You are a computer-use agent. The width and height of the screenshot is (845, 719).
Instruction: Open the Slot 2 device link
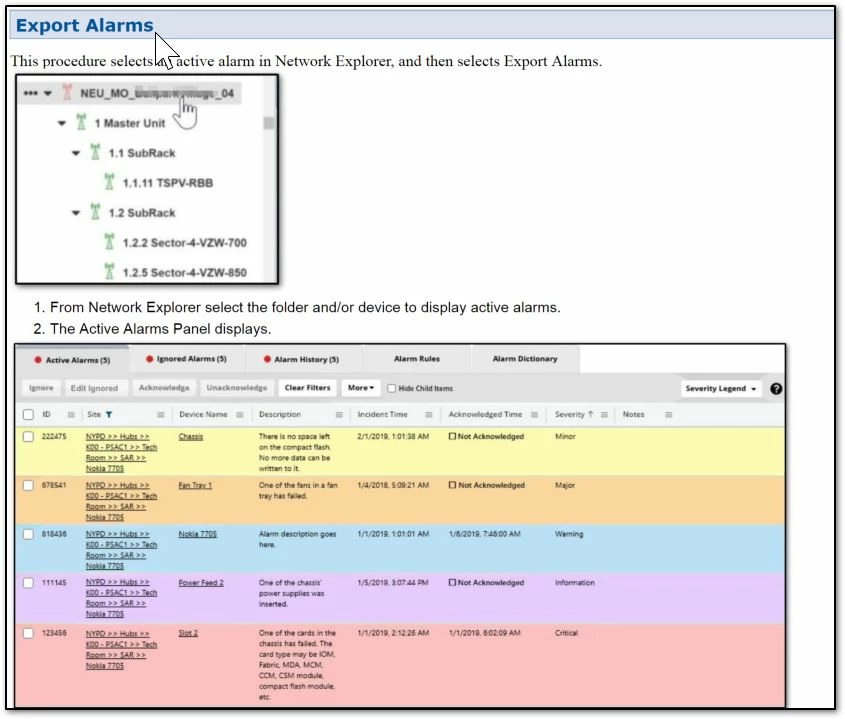click(188, 633)
